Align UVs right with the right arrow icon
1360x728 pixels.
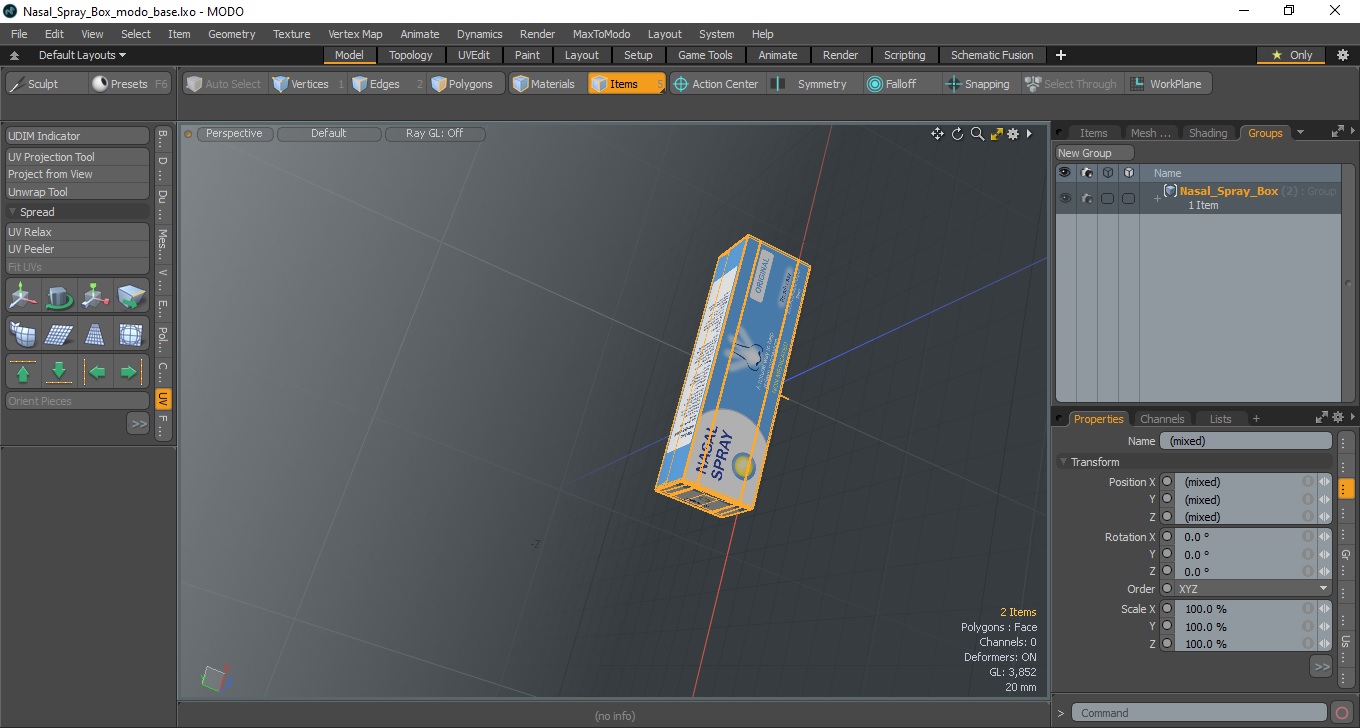131,372
